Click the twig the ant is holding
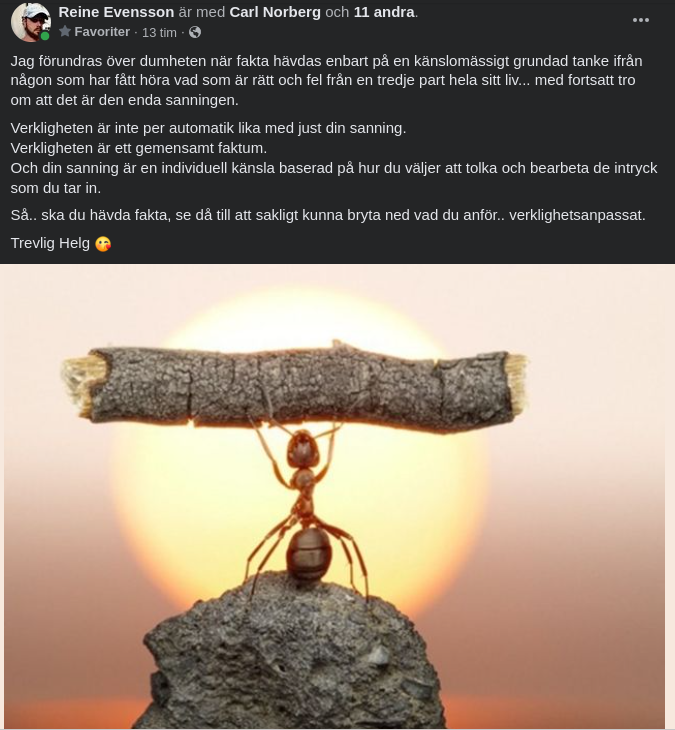This screenshot has height=730, width=675. [295, 387]
